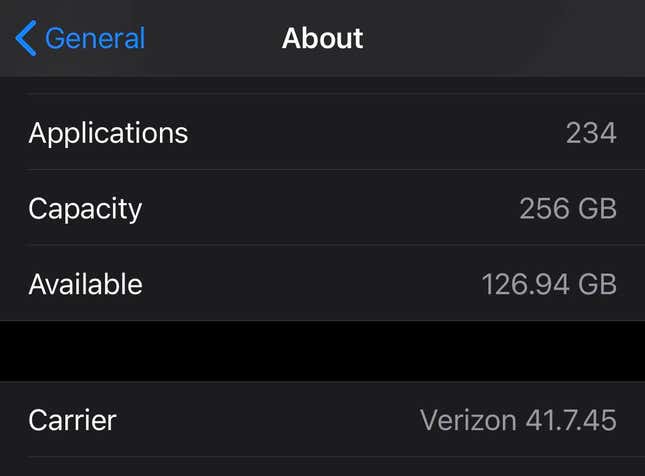Tap the GB unit in Capacity row
645x476 pixels.
[597, 208]
